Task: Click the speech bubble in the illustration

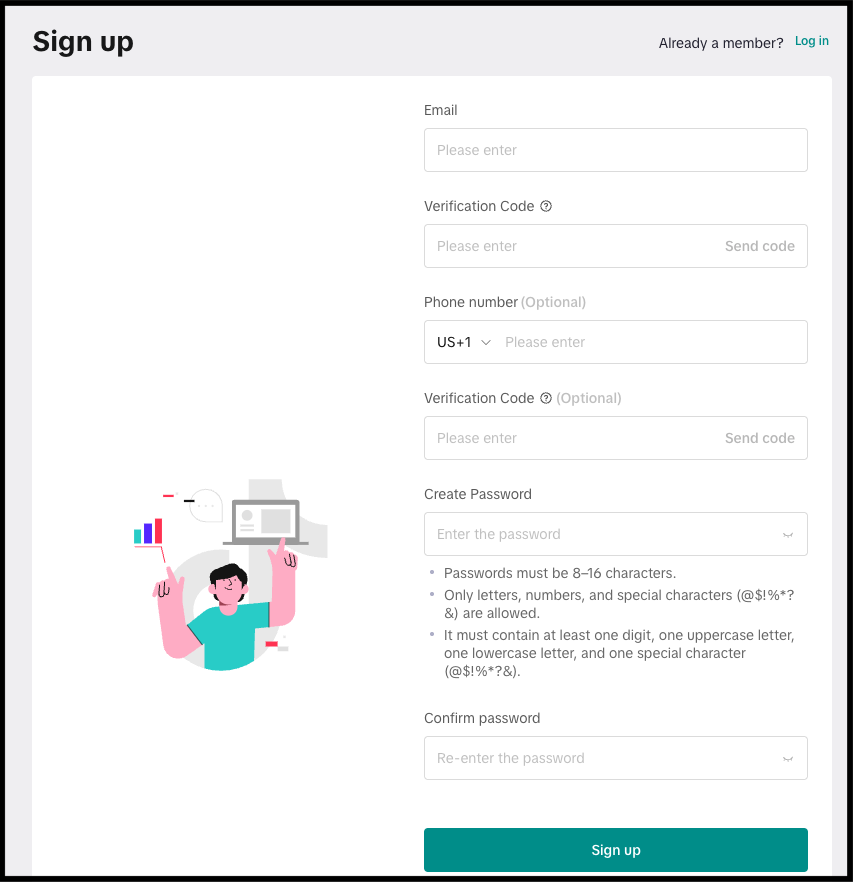Action: (207, 505)
